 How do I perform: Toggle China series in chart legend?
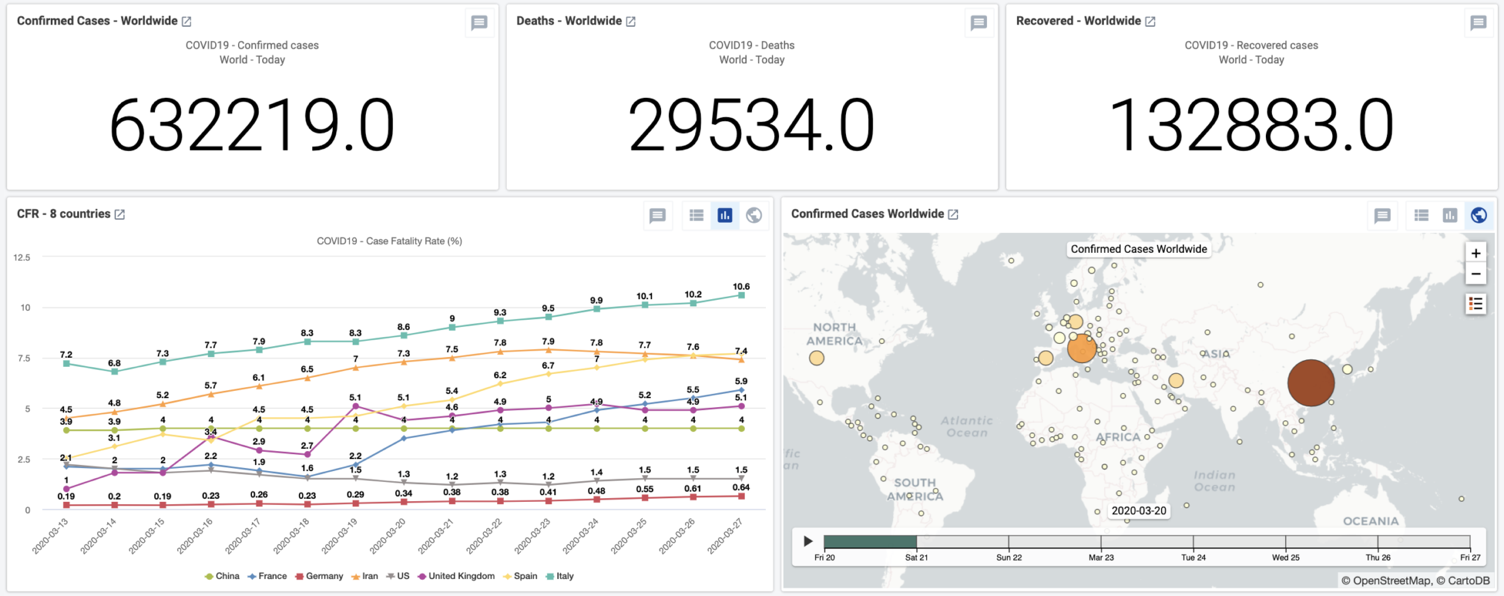pos(222,576)
